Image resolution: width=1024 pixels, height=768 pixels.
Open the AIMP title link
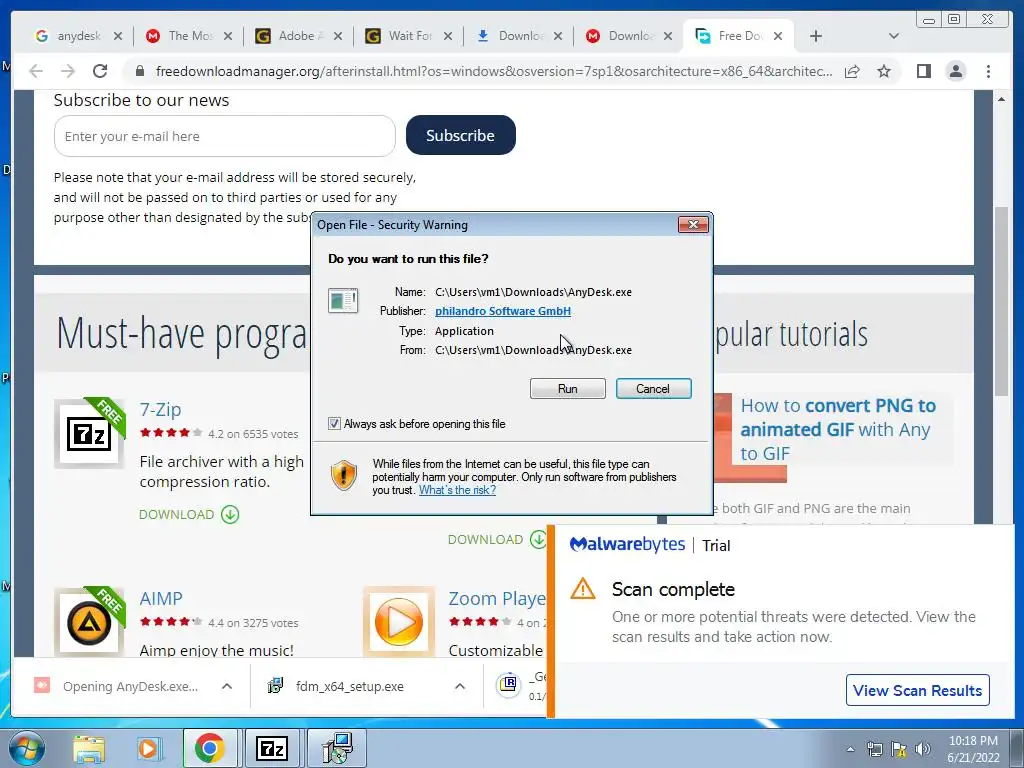coord(161,598)
